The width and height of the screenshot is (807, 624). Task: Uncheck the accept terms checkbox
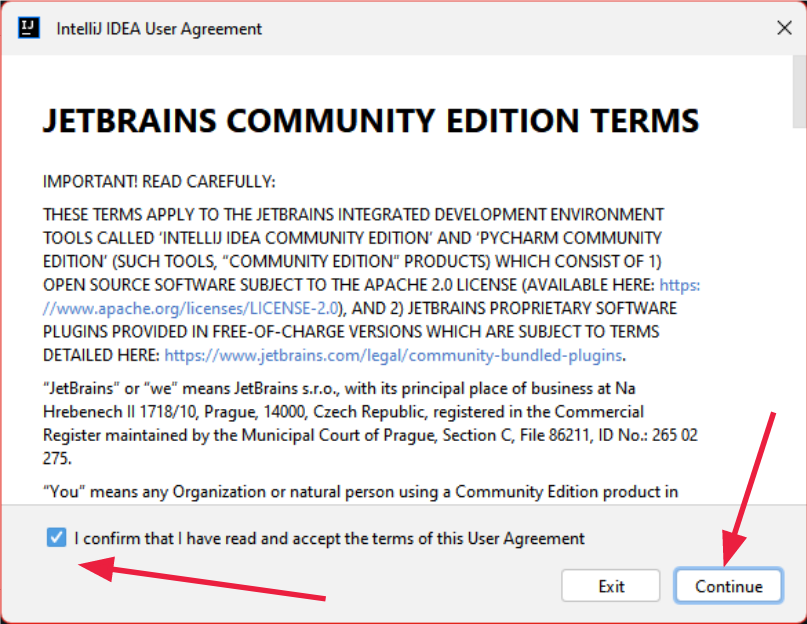tap(56, 538)
